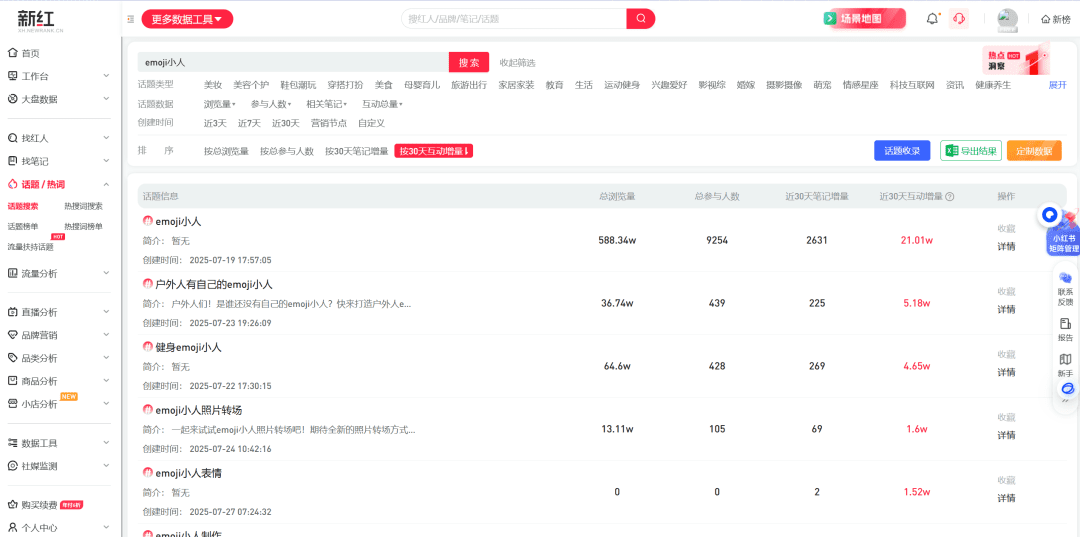Filter creation time by 近7天

pyautogui.click(x=249, y=123)
